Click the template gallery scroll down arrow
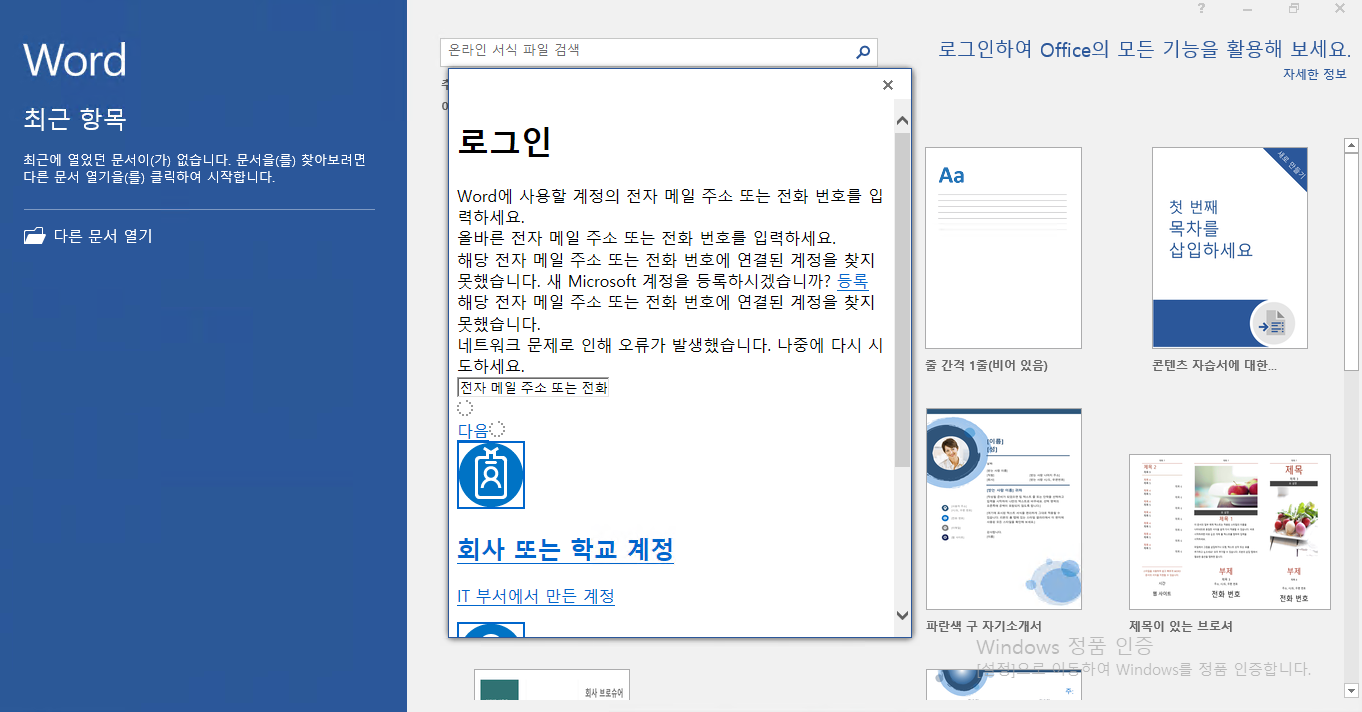The image size is (1362, 712). click(1351, 690)
